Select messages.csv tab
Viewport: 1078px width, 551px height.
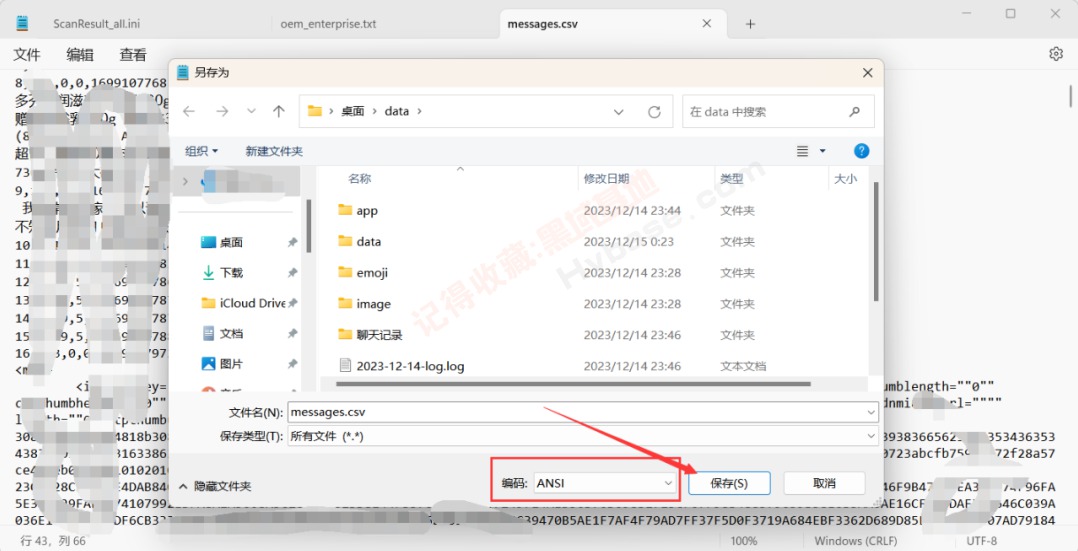[x=542, y=23]
